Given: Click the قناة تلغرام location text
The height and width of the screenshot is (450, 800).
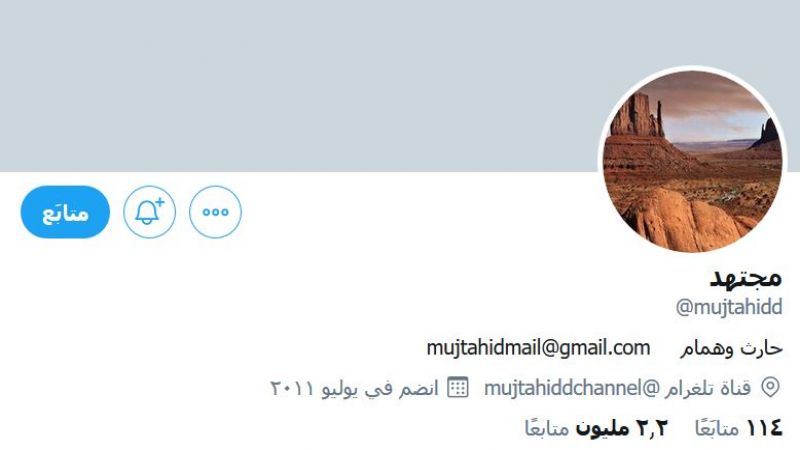Looking at the screenshot, I should point(707,388).
